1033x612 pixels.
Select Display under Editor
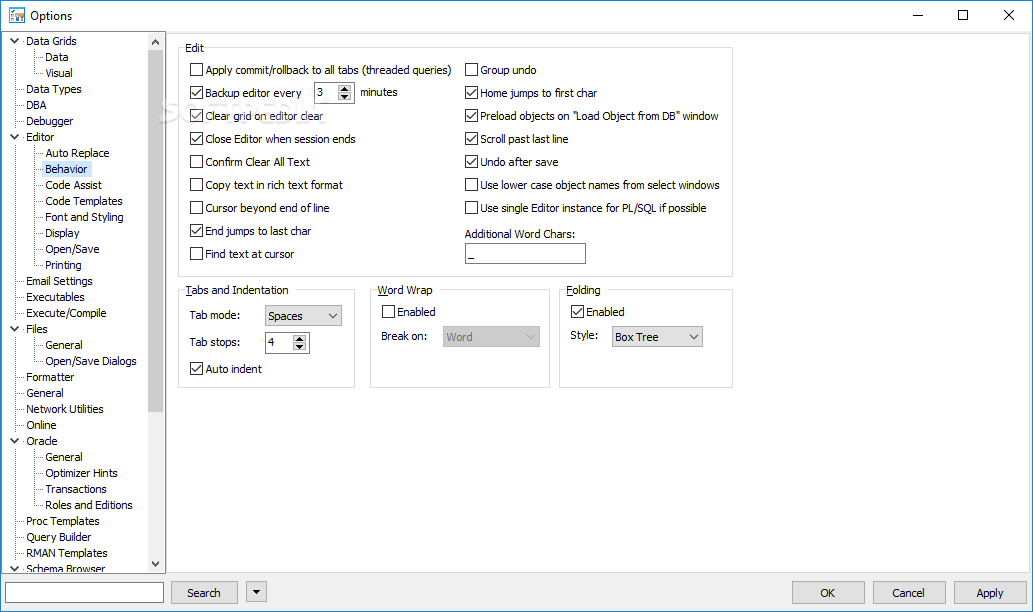click(x=62, y=233)
